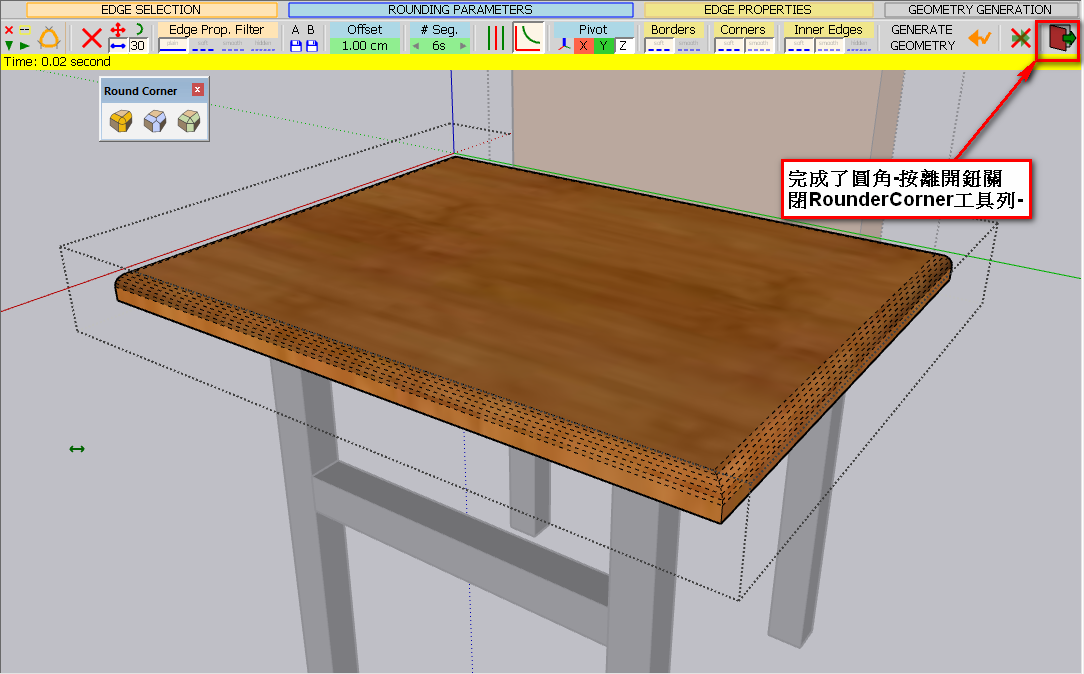Click the Pivot label

tap(593, 30)
